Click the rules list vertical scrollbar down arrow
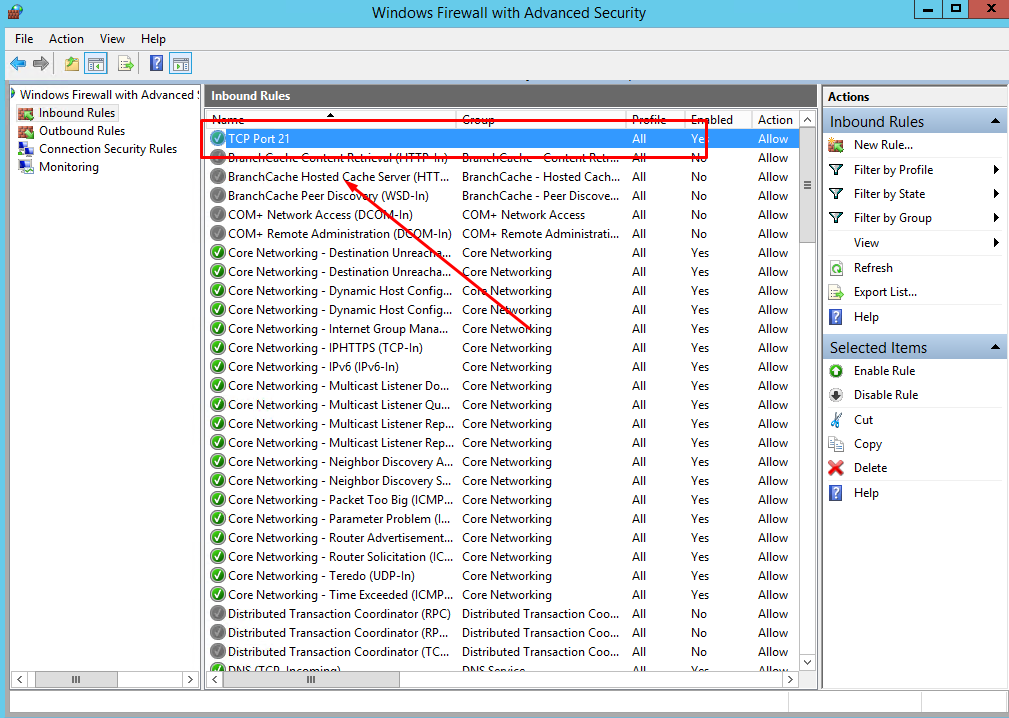Screen dimensions: 1009x718 click(808, 661)
